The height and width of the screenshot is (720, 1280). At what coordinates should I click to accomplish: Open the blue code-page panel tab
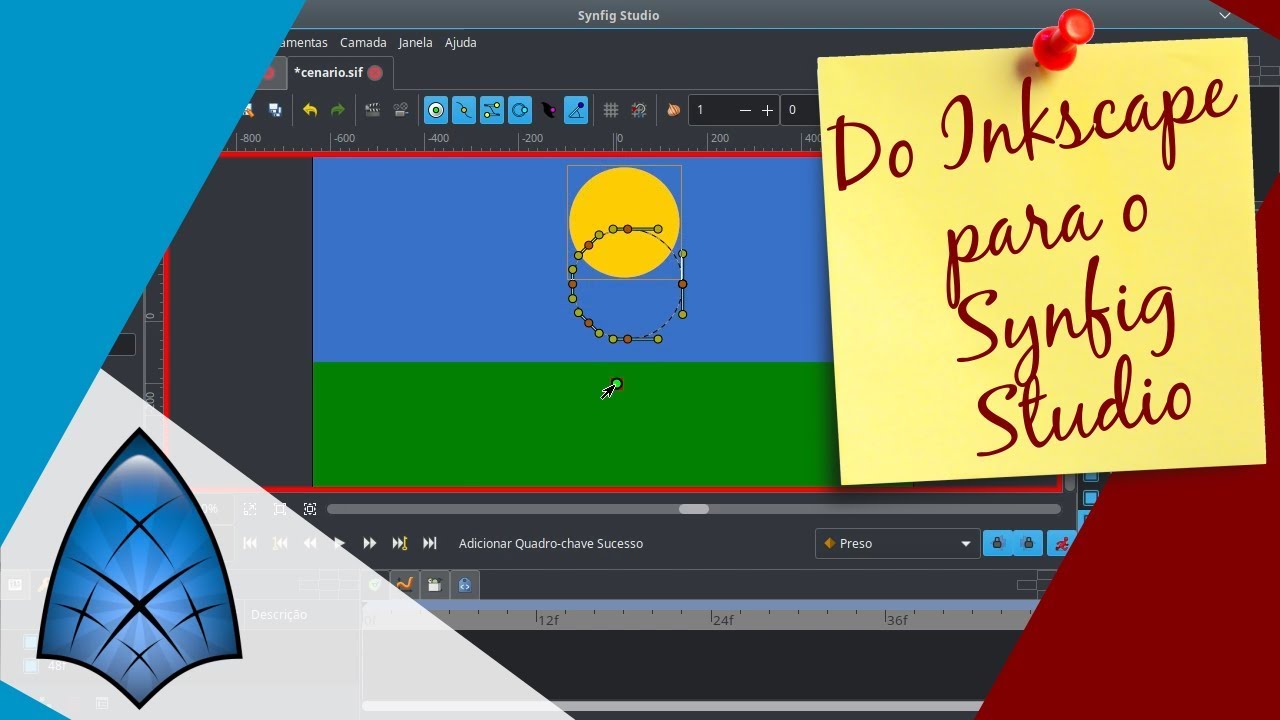465,585
